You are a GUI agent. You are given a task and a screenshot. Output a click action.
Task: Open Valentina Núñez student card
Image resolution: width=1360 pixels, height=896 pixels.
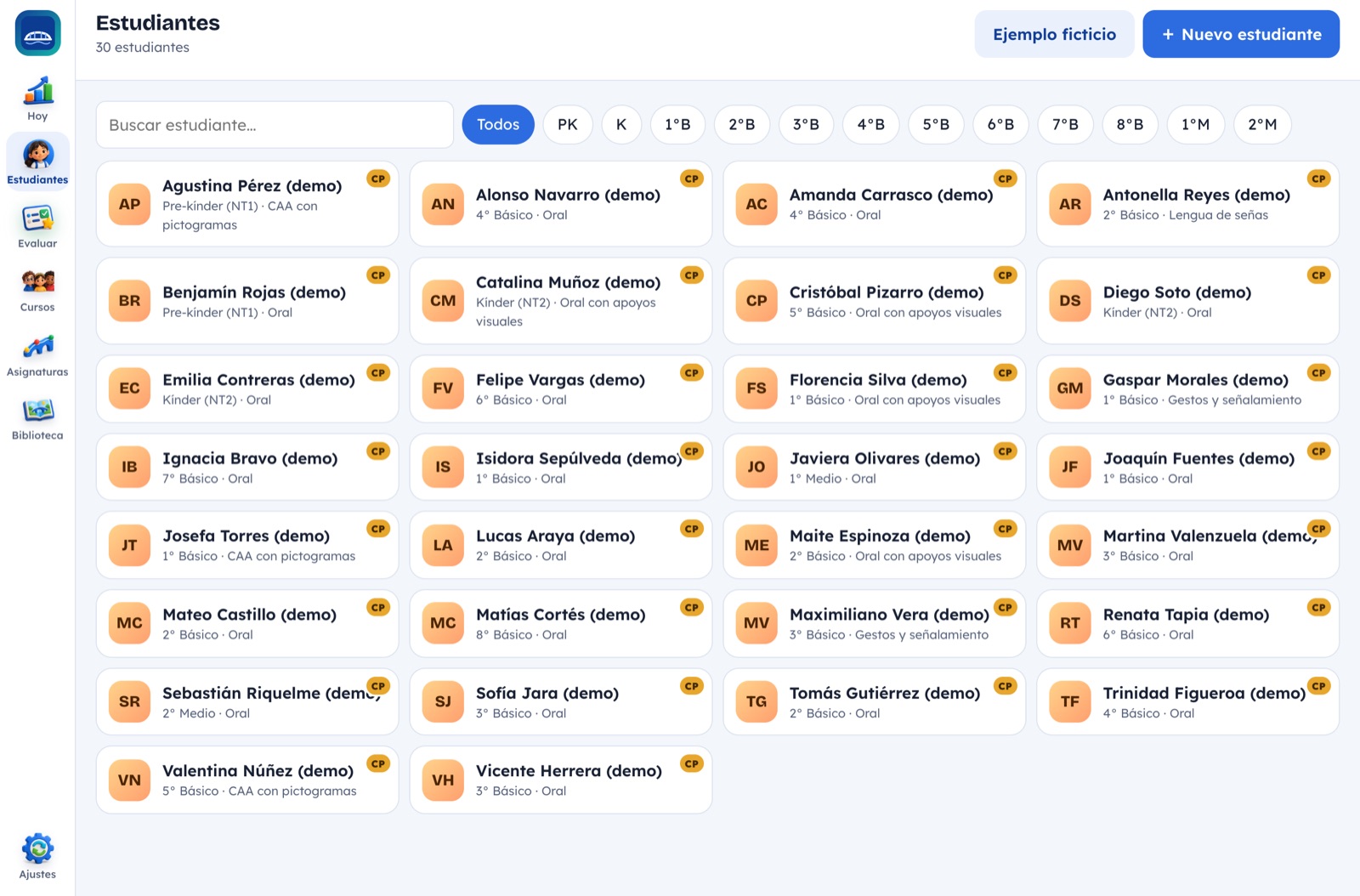(247, 780)
